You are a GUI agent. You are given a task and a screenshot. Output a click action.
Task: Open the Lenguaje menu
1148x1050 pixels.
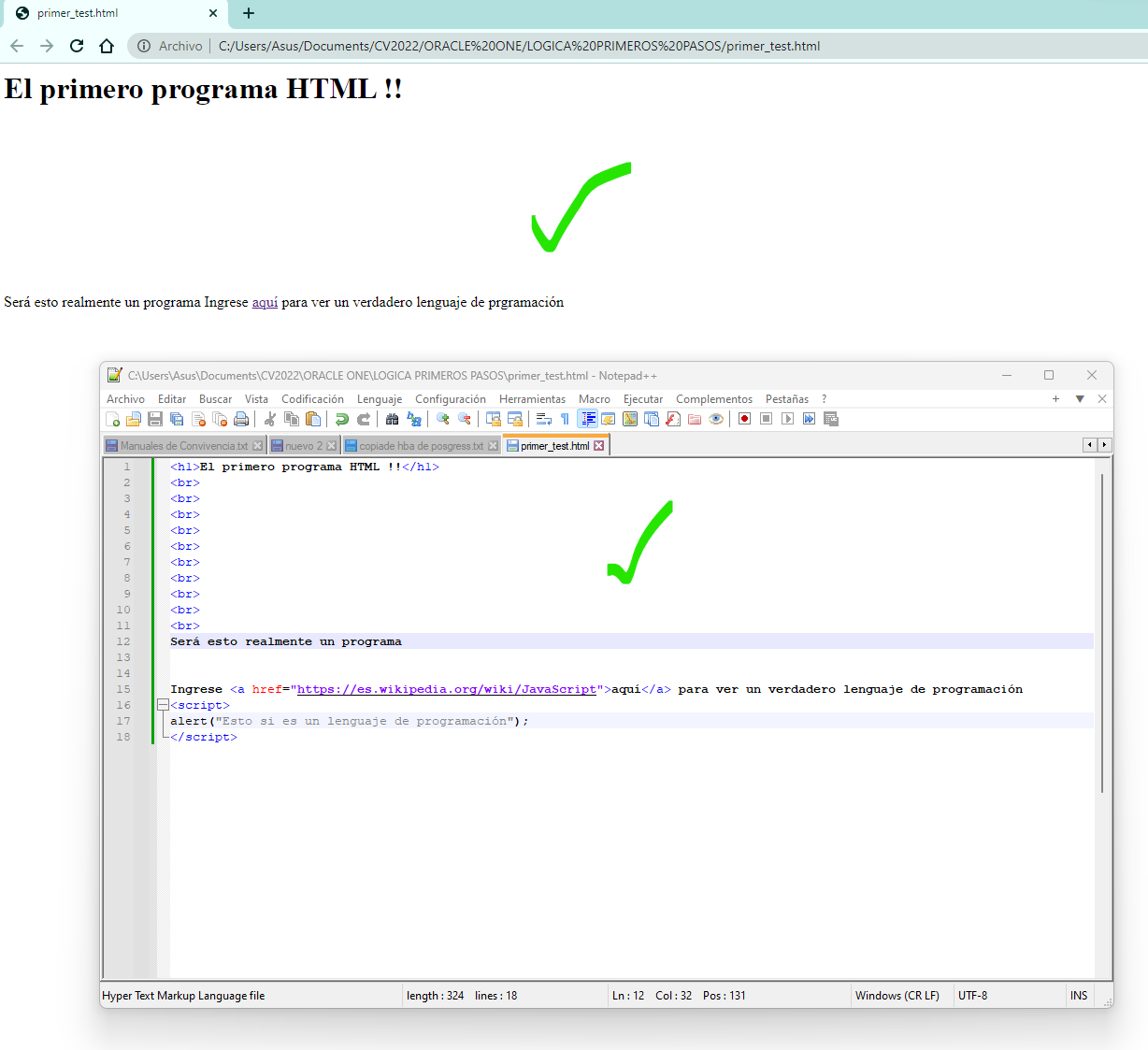[379, 399]
